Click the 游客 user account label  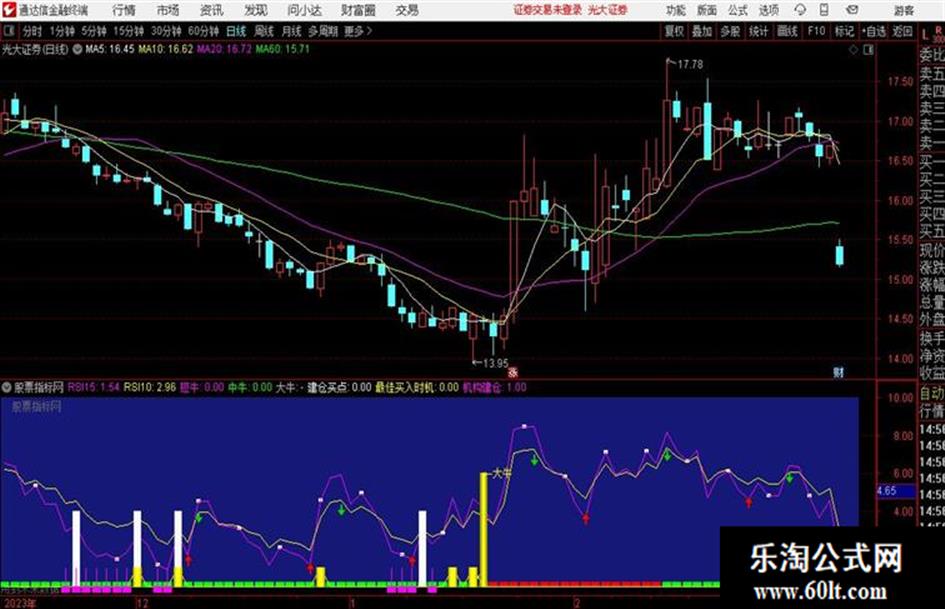click(903, 10)
